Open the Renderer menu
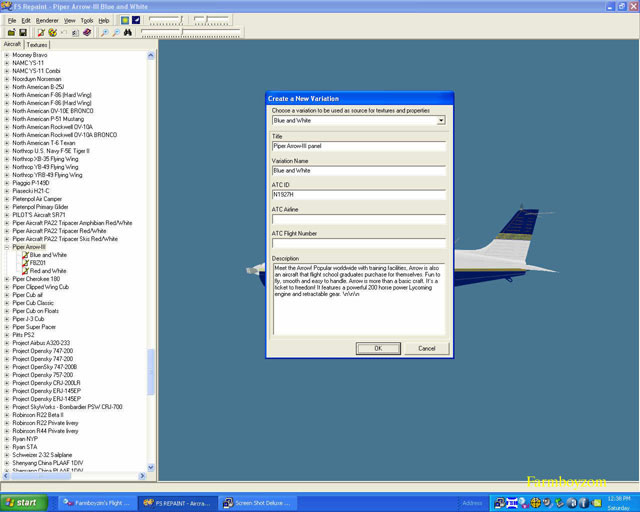The width and height of the screenshot is (640, 512). click(47, 20)
